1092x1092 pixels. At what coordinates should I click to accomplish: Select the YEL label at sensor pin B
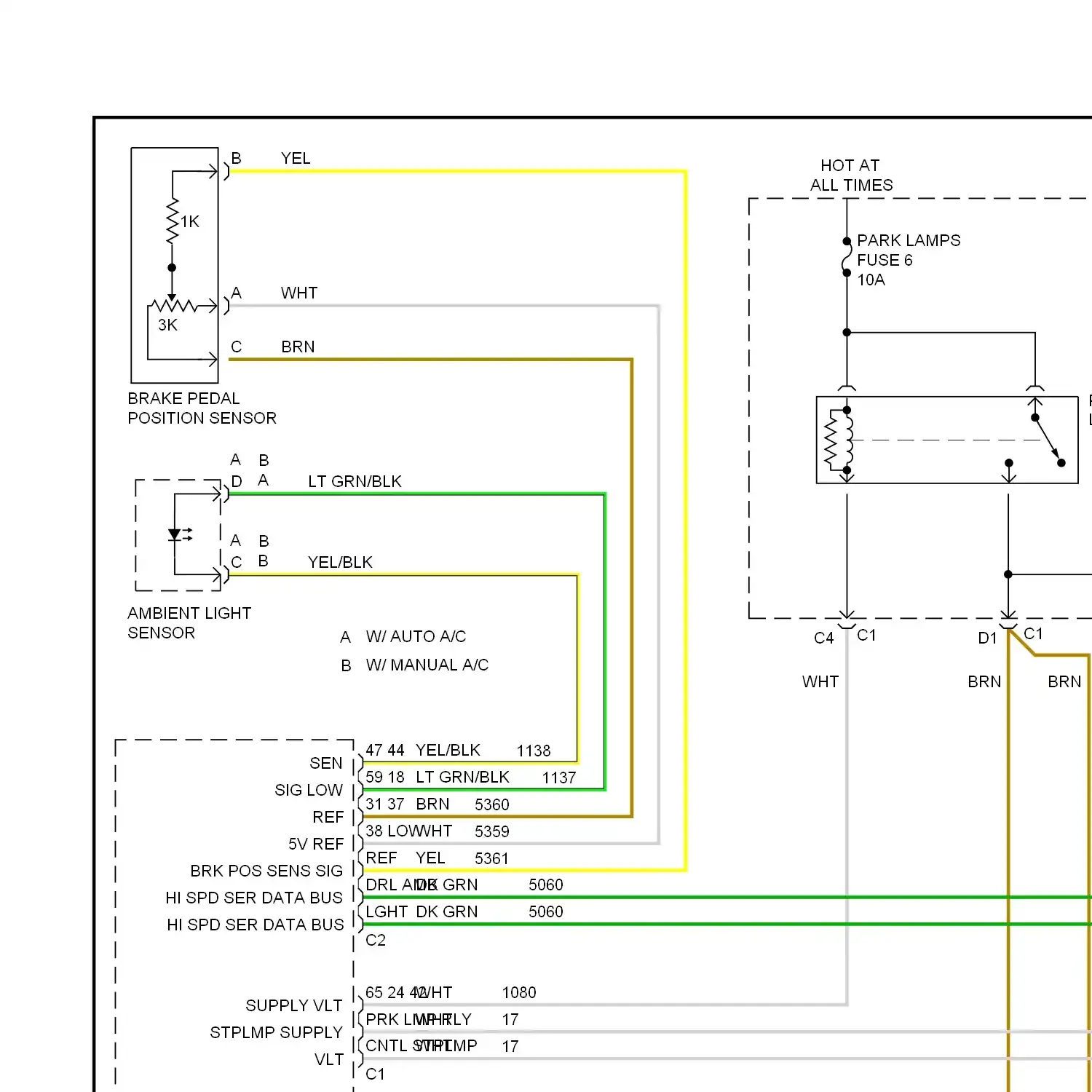[296, 158]
